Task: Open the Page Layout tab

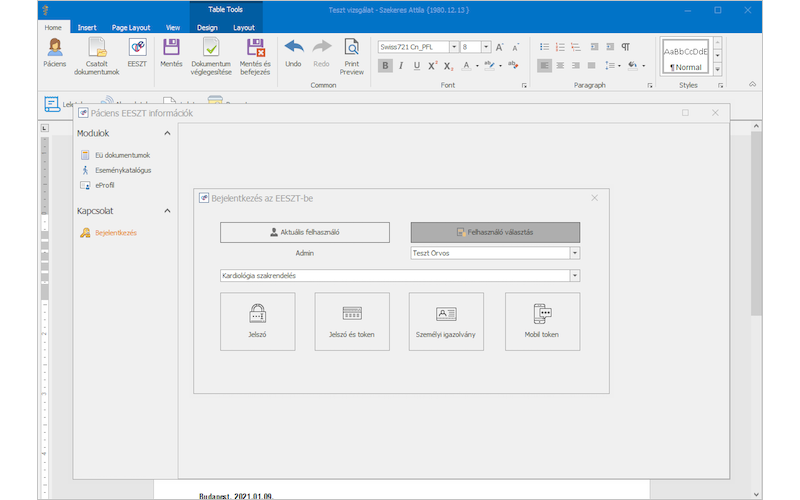Action: click(x=130, y=28)
